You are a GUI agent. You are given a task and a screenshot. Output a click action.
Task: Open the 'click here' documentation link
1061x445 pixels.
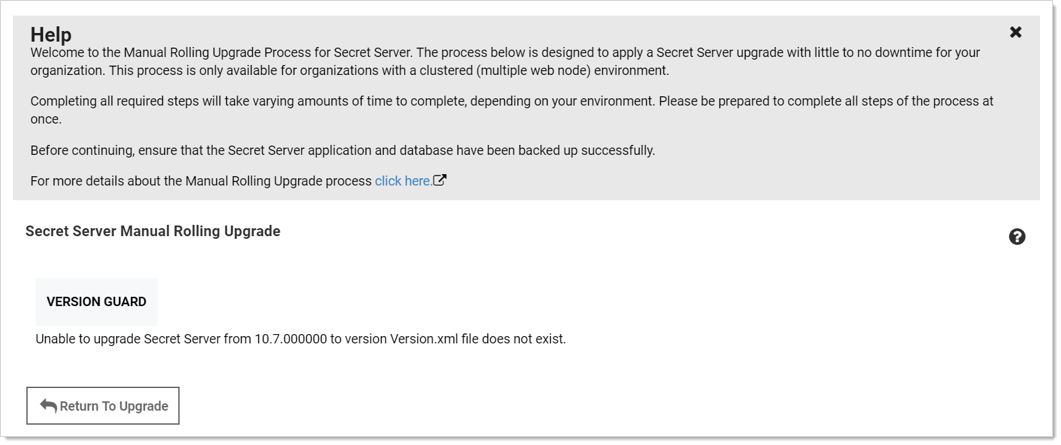402,181
